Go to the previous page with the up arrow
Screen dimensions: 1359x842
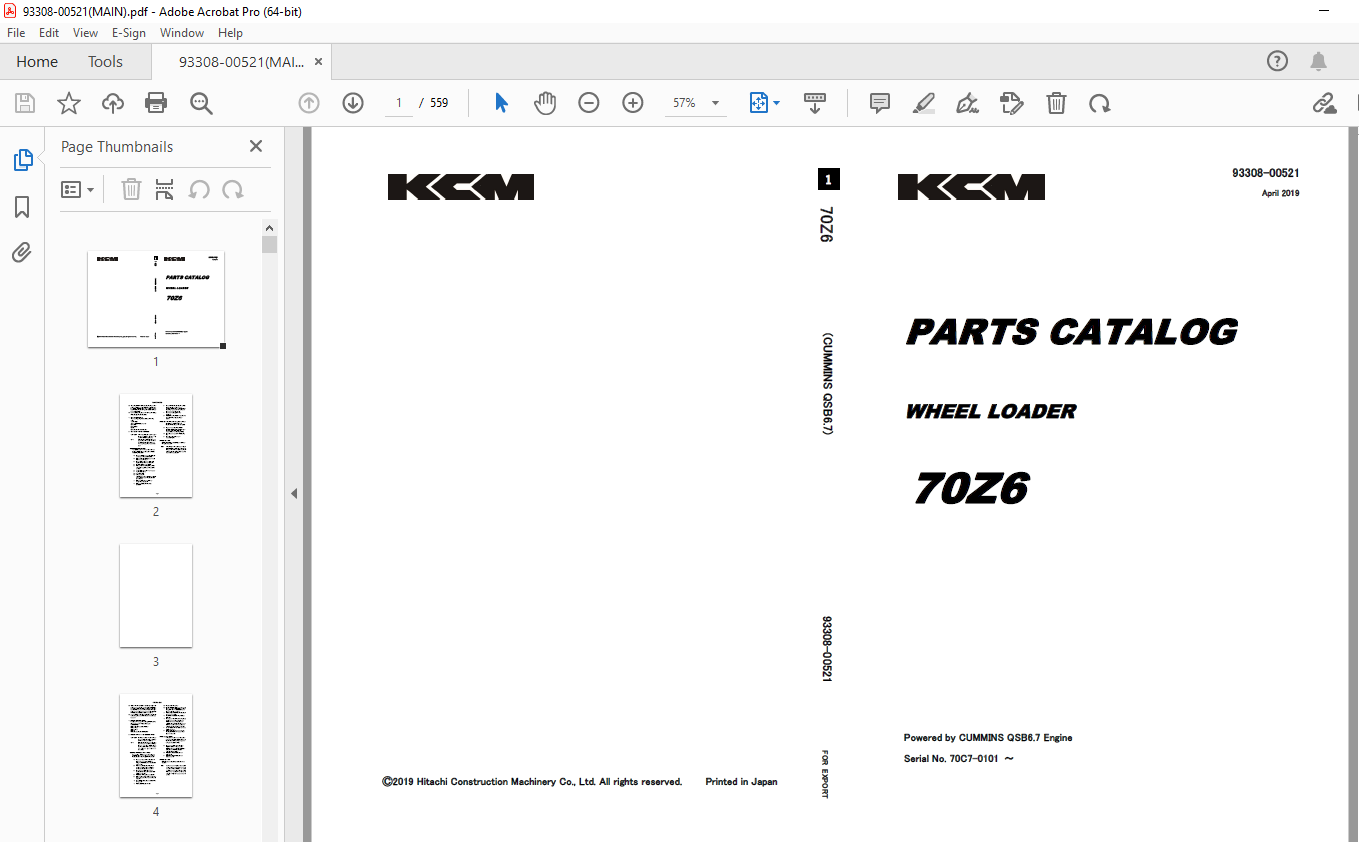point(309,103)
